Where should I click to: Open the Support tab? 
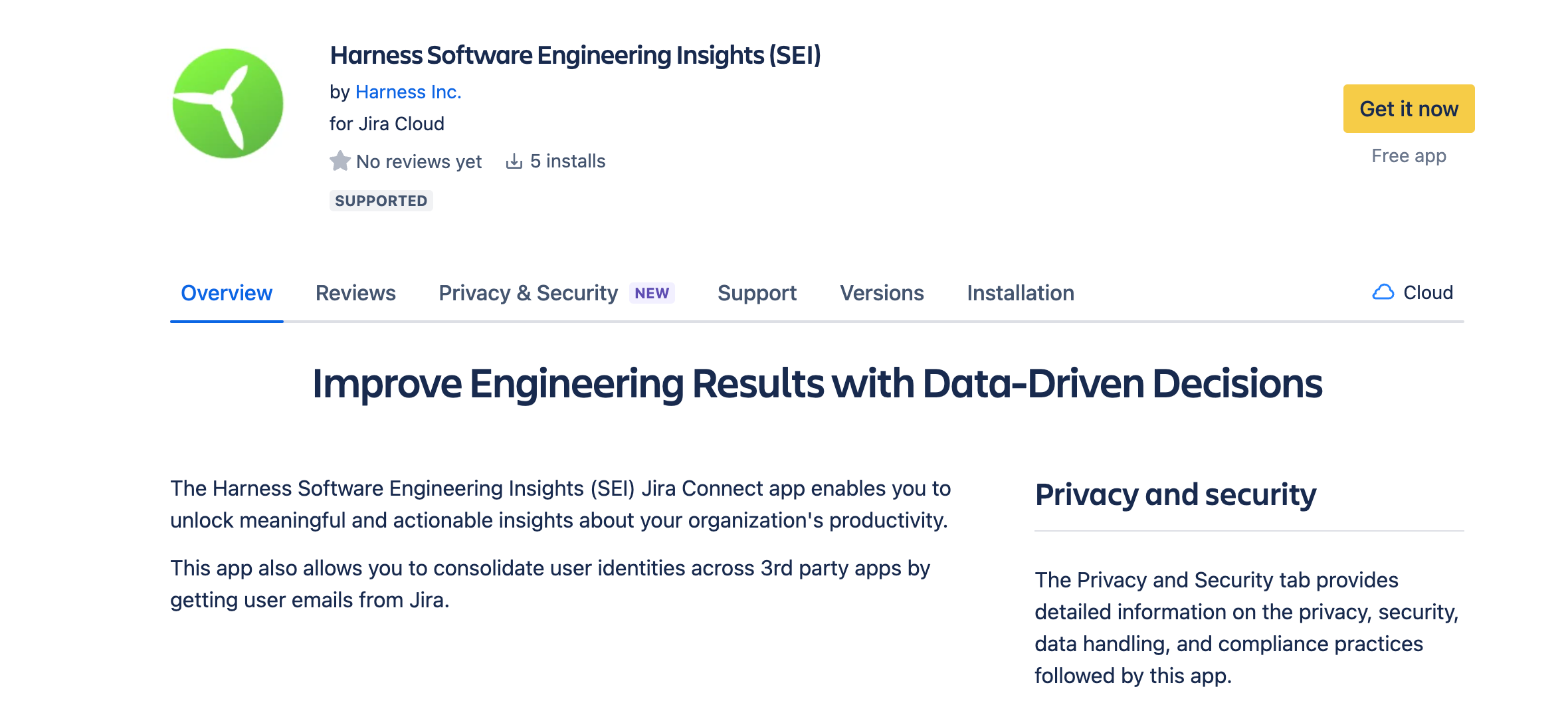757,292
